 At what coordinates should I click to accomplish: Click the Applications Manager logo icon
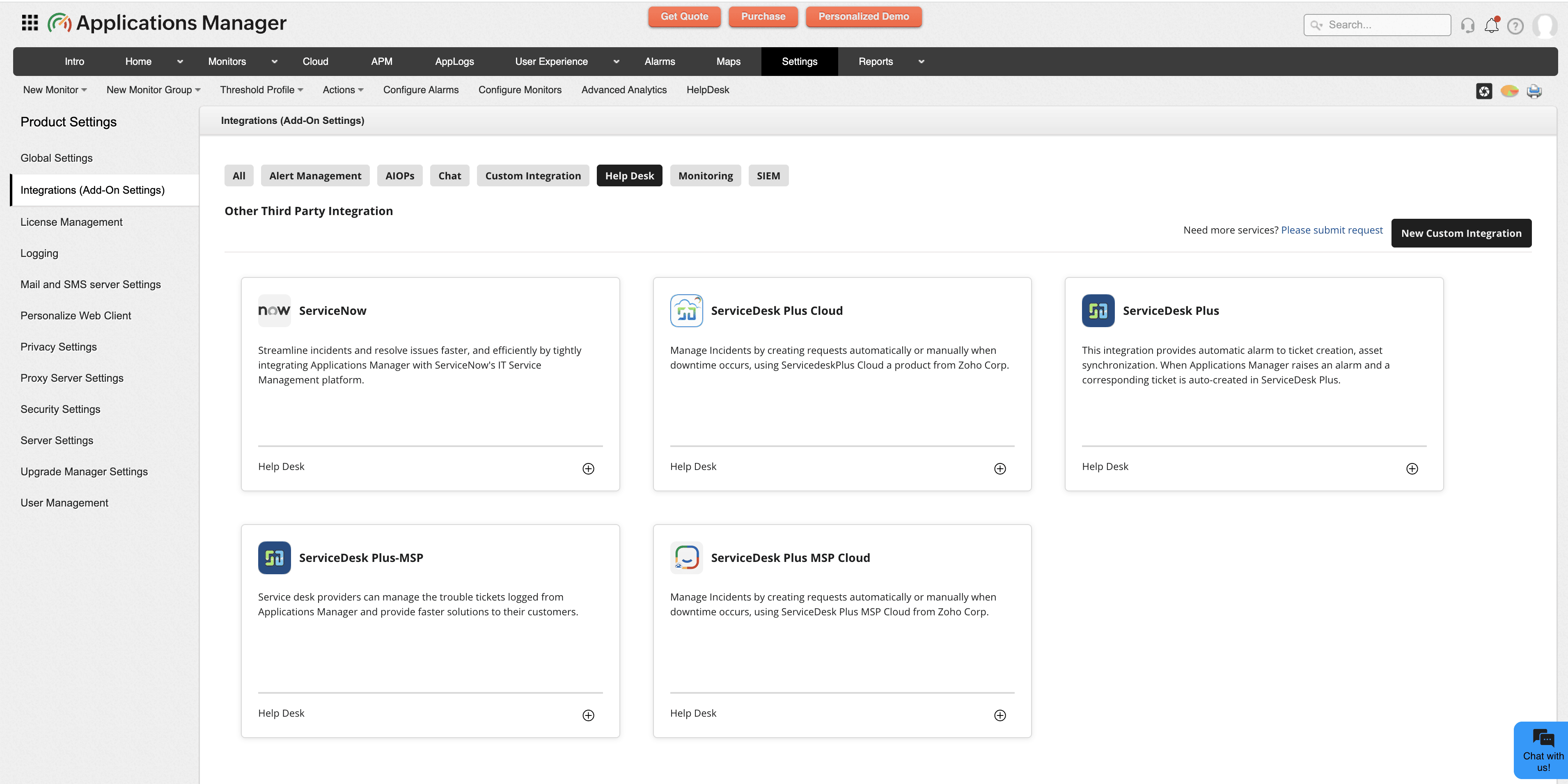60,23
